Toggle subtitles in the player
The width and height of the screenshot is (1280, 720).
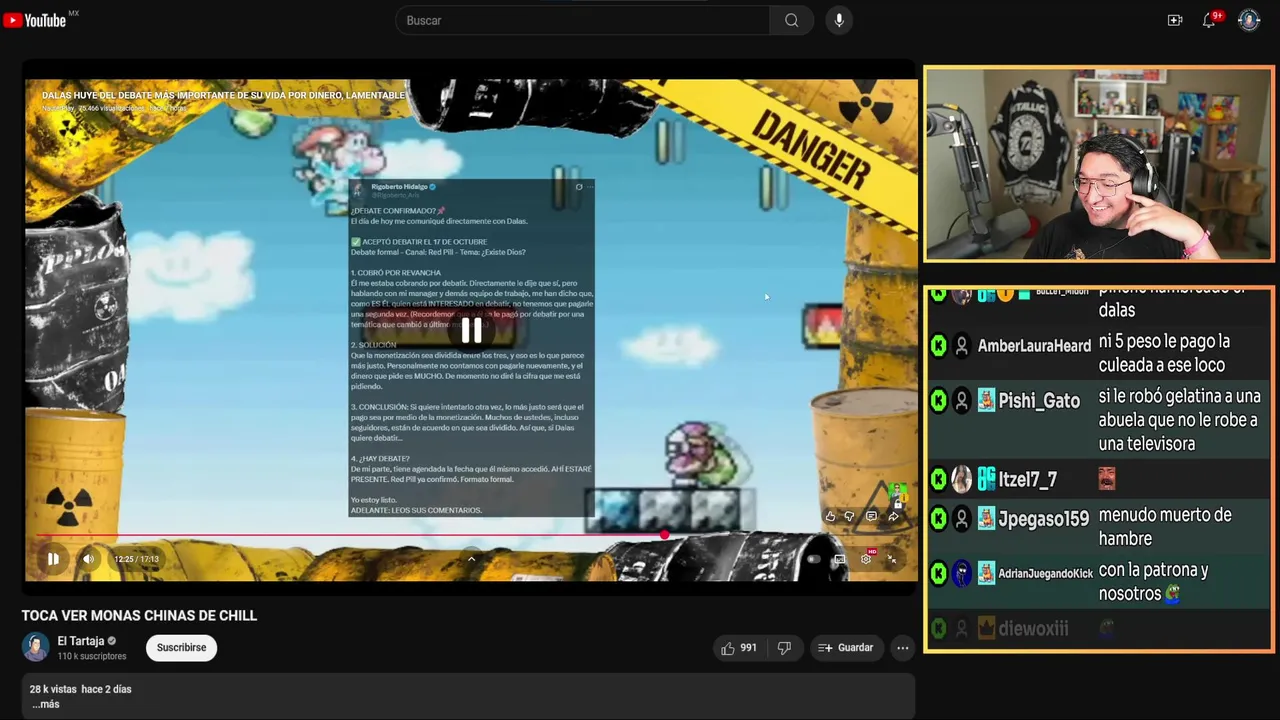coord(839,559)
